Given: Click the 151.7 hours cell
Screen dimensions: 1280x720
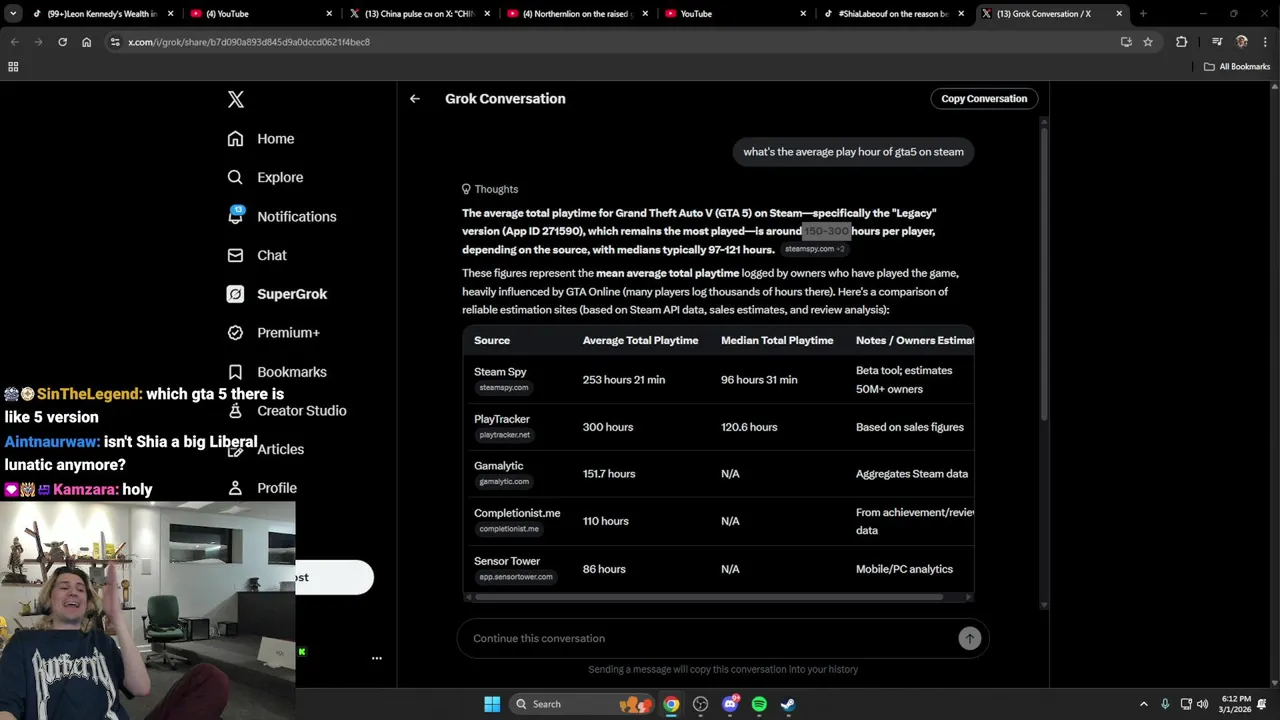Looking at the screenshot, I should coord(609,474).
